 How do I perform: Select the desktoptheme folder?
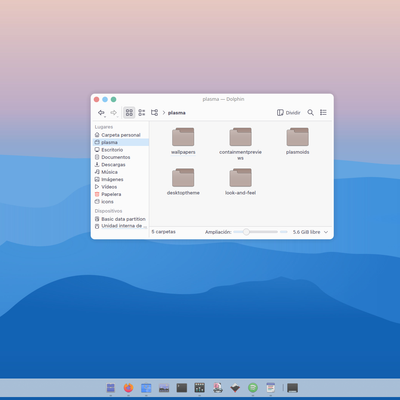(183, 182)
